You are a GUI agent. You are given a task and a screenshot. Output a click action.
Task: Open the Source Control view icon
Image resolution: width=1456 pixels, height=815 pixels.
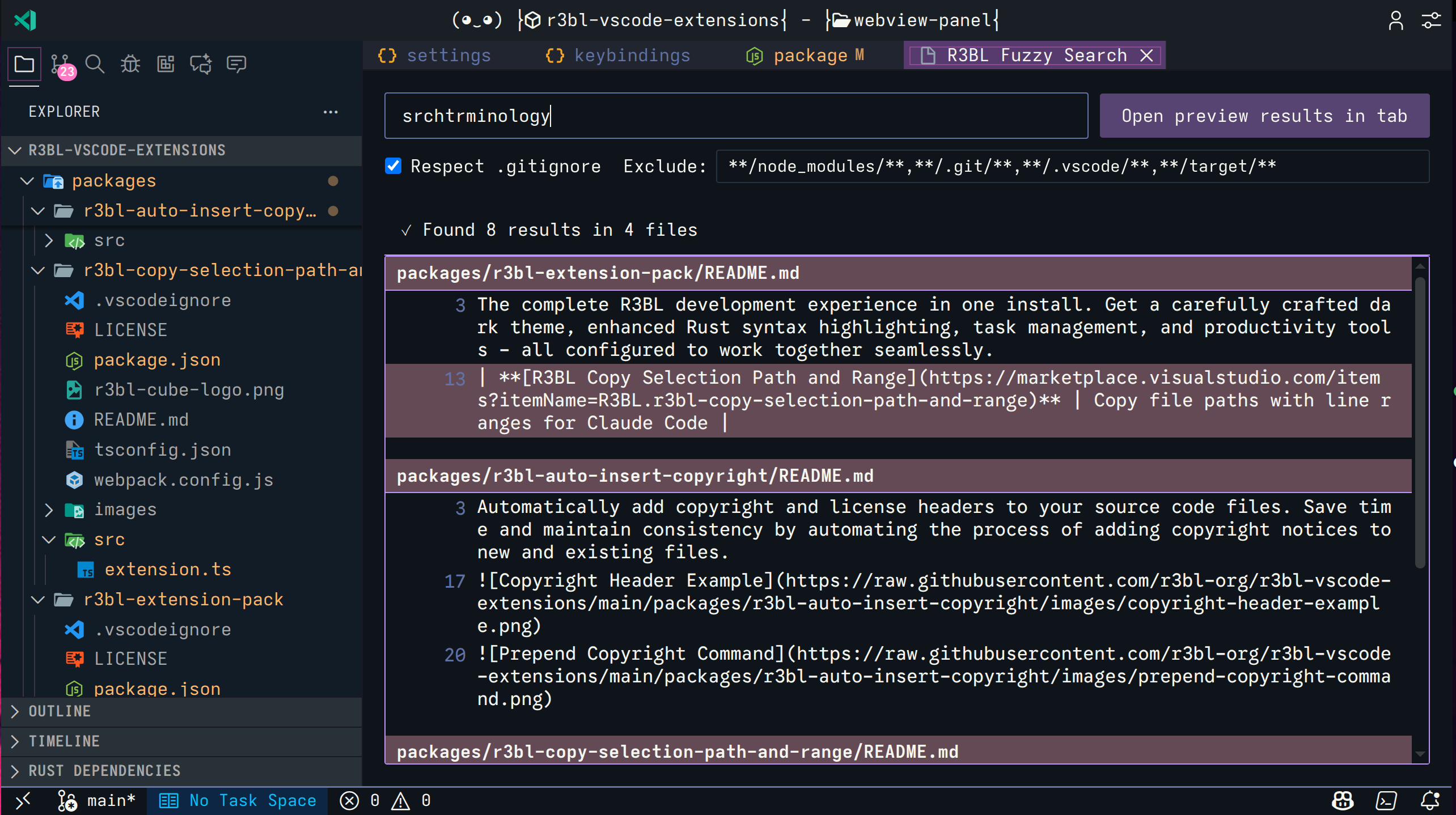[x=61, y=64]
